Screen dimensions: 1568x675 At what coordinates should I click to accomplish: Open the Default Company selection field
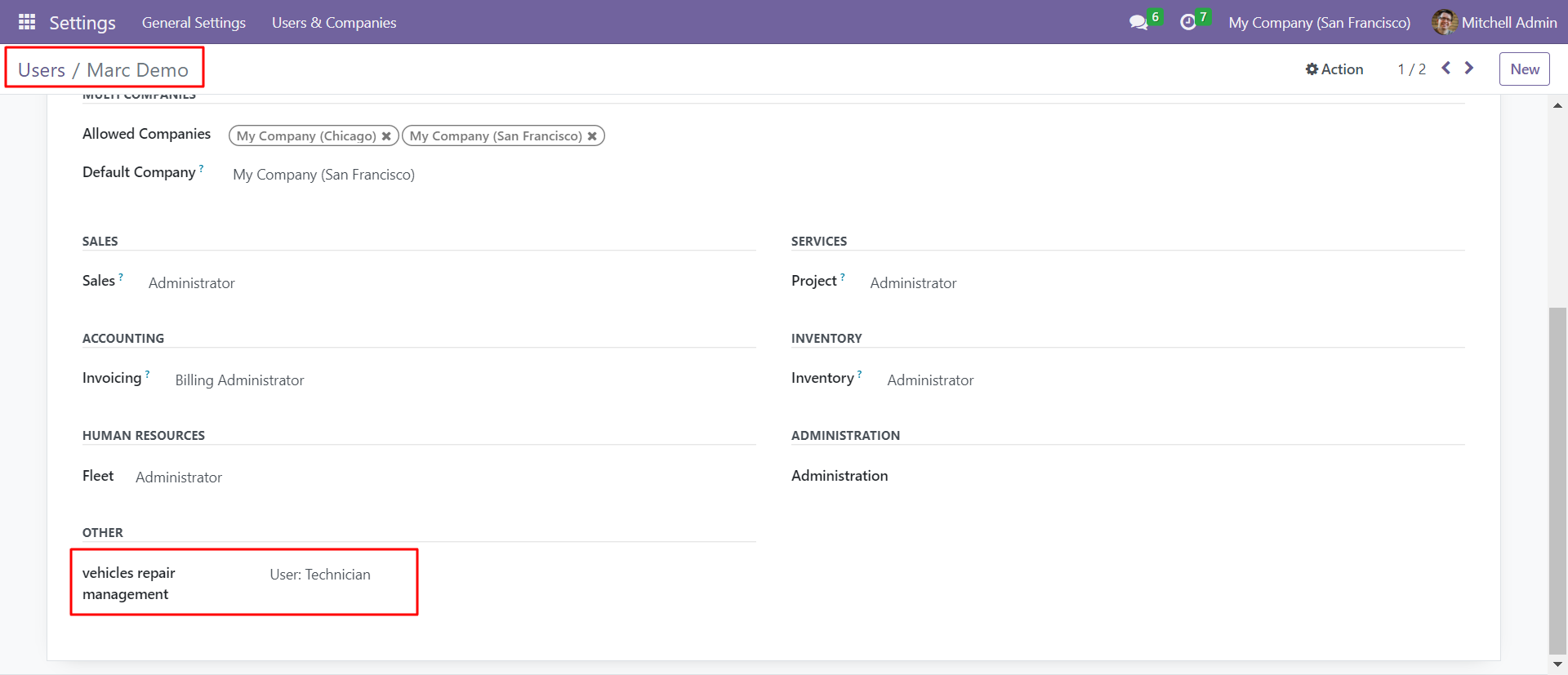(x=323, y=175)
